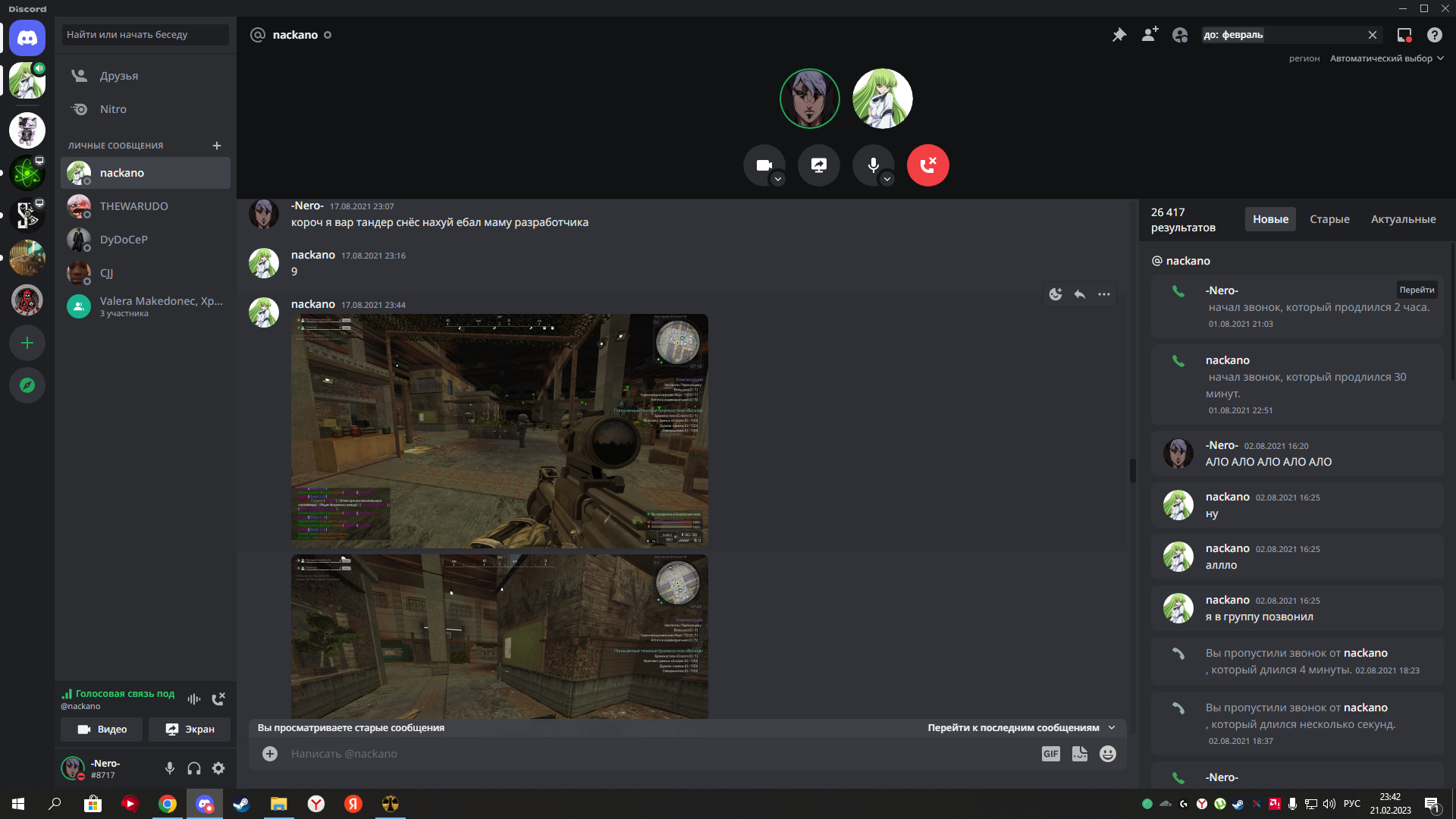Open the inbox icon in header

[x=1404, y=35]
